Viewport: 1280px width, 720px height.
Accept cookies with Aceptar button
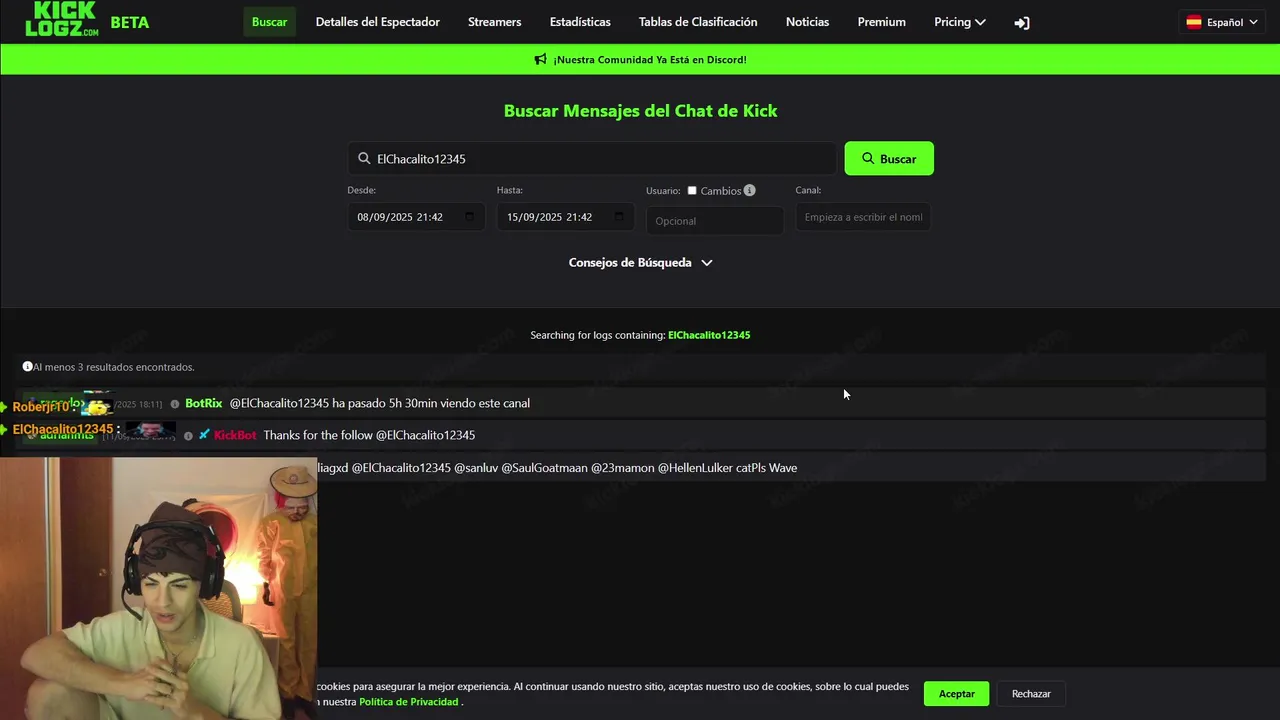point(956,694)
